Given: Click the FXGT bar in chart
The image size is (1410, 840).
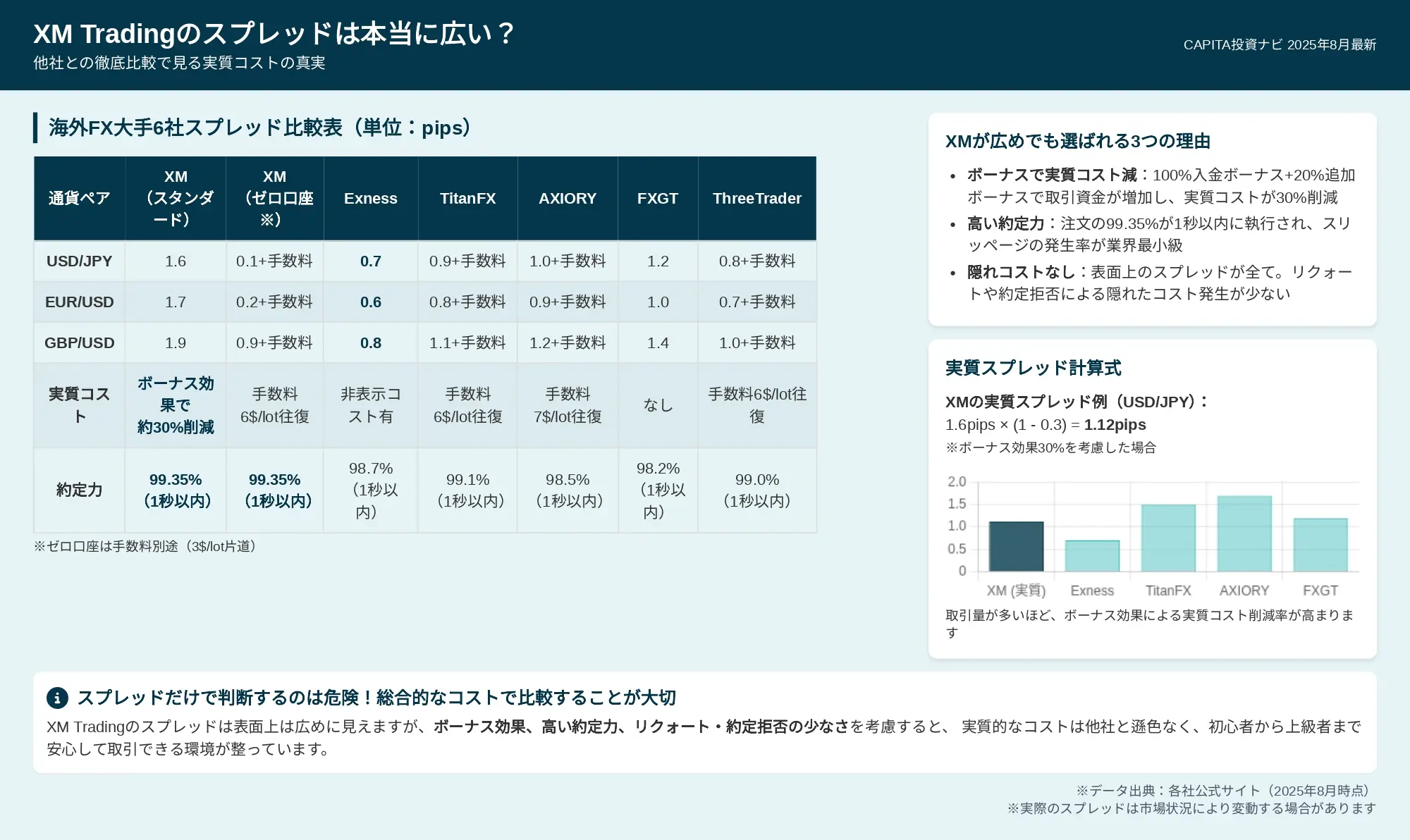Looking at the screenshot, I should [x=1320, y=545].
